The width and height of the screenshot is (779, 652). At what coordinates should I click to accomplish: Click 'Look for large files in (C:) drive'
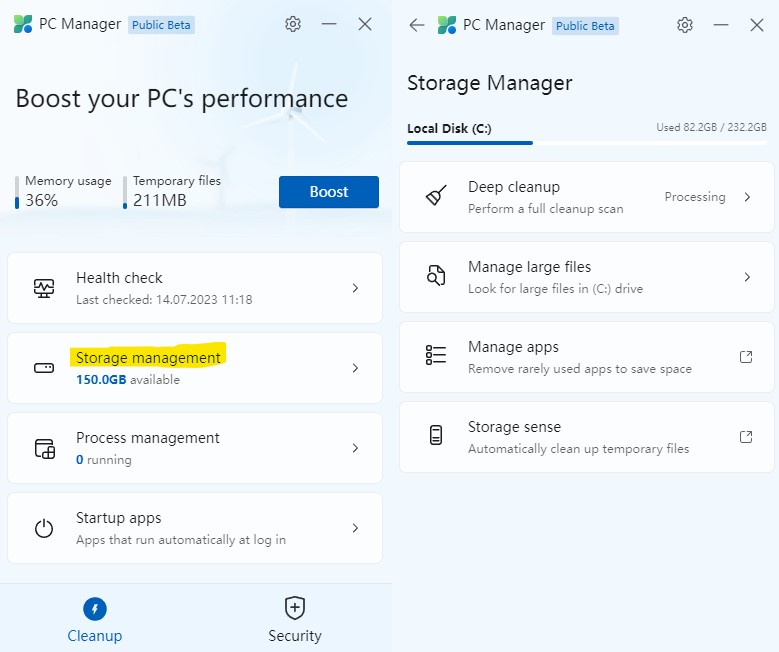(x=555, y=289)
